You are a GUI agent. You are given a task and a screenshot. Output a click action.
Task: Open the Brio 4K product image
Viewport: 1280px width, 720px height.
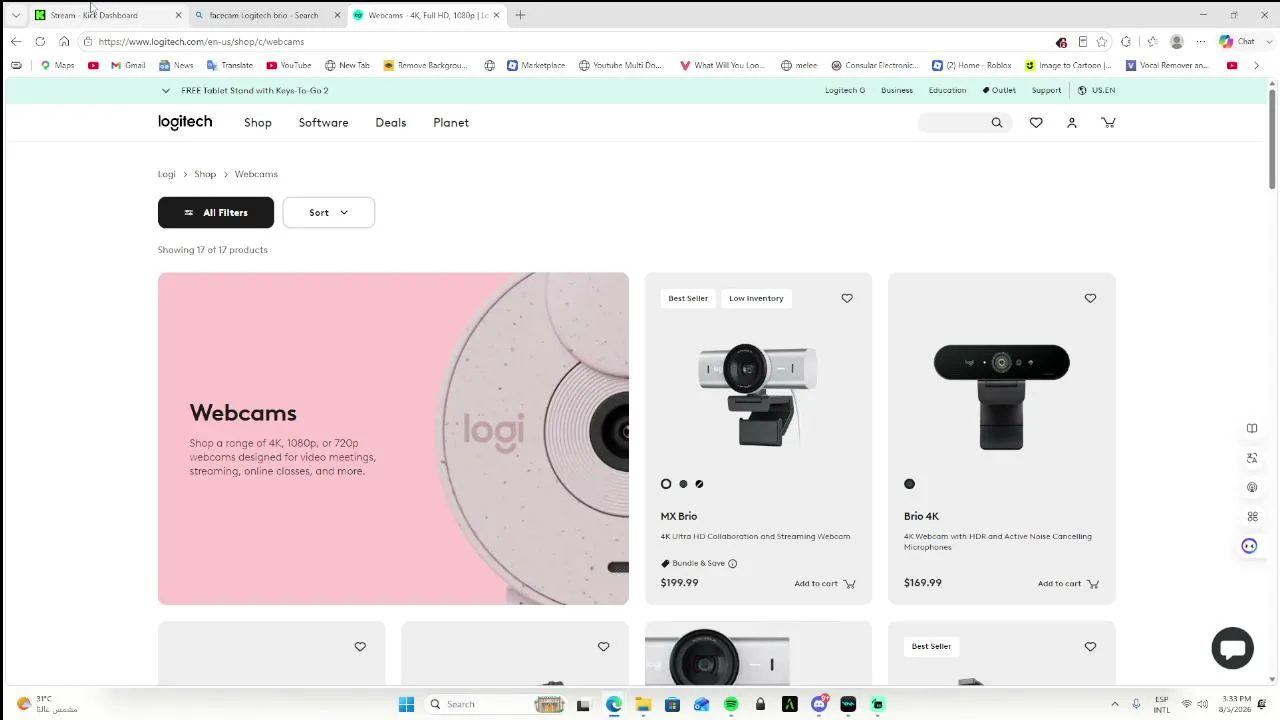[x=1001, y=397]
